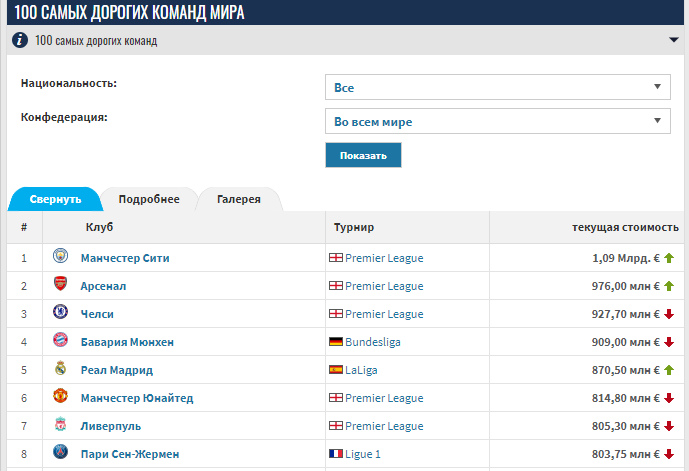
Task: Open the Челси club link
Action: point(97,314)
